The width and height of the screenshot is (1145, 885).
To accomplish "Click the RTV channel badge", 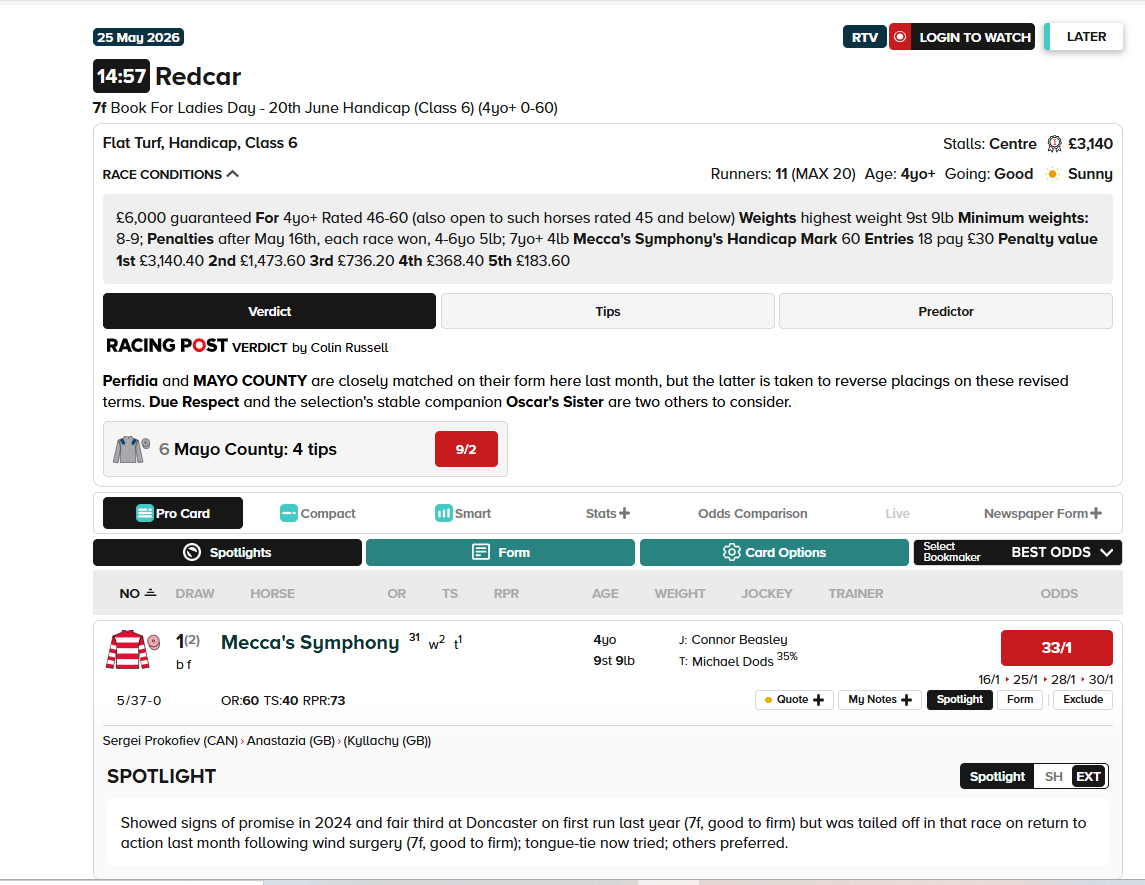I will point(865,37).
